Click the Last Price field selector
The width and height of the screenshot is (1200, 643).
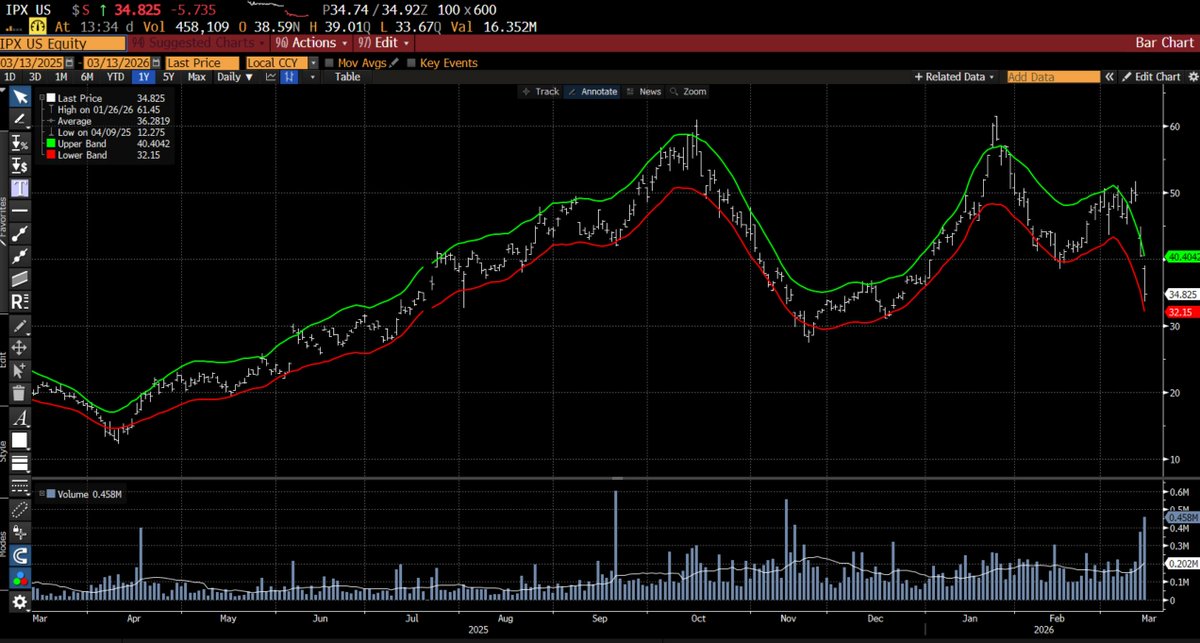click(x=203, y=63)
